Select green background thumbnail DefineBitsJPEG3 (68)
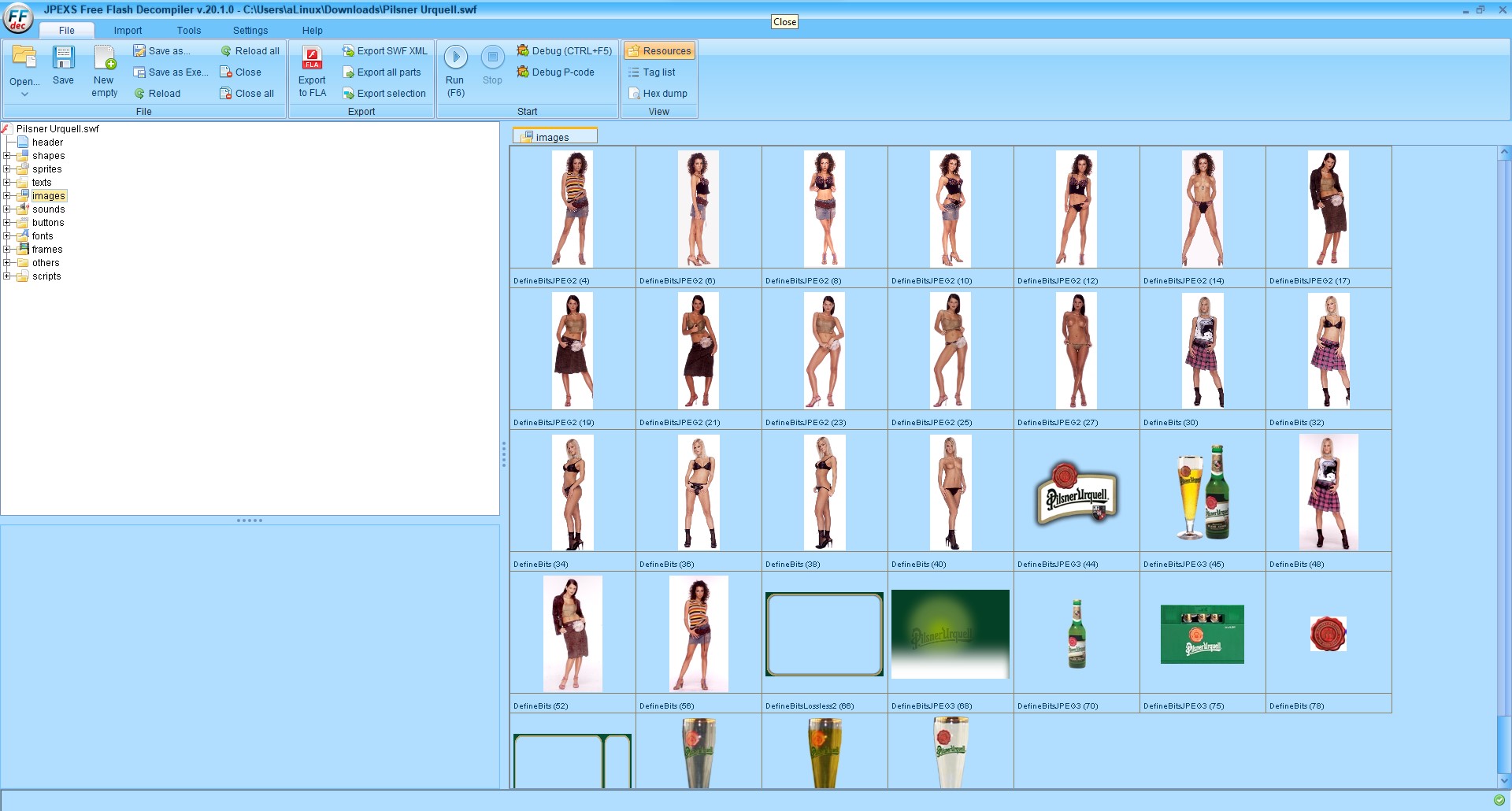The image size is (1512, 811). (951, 635)
